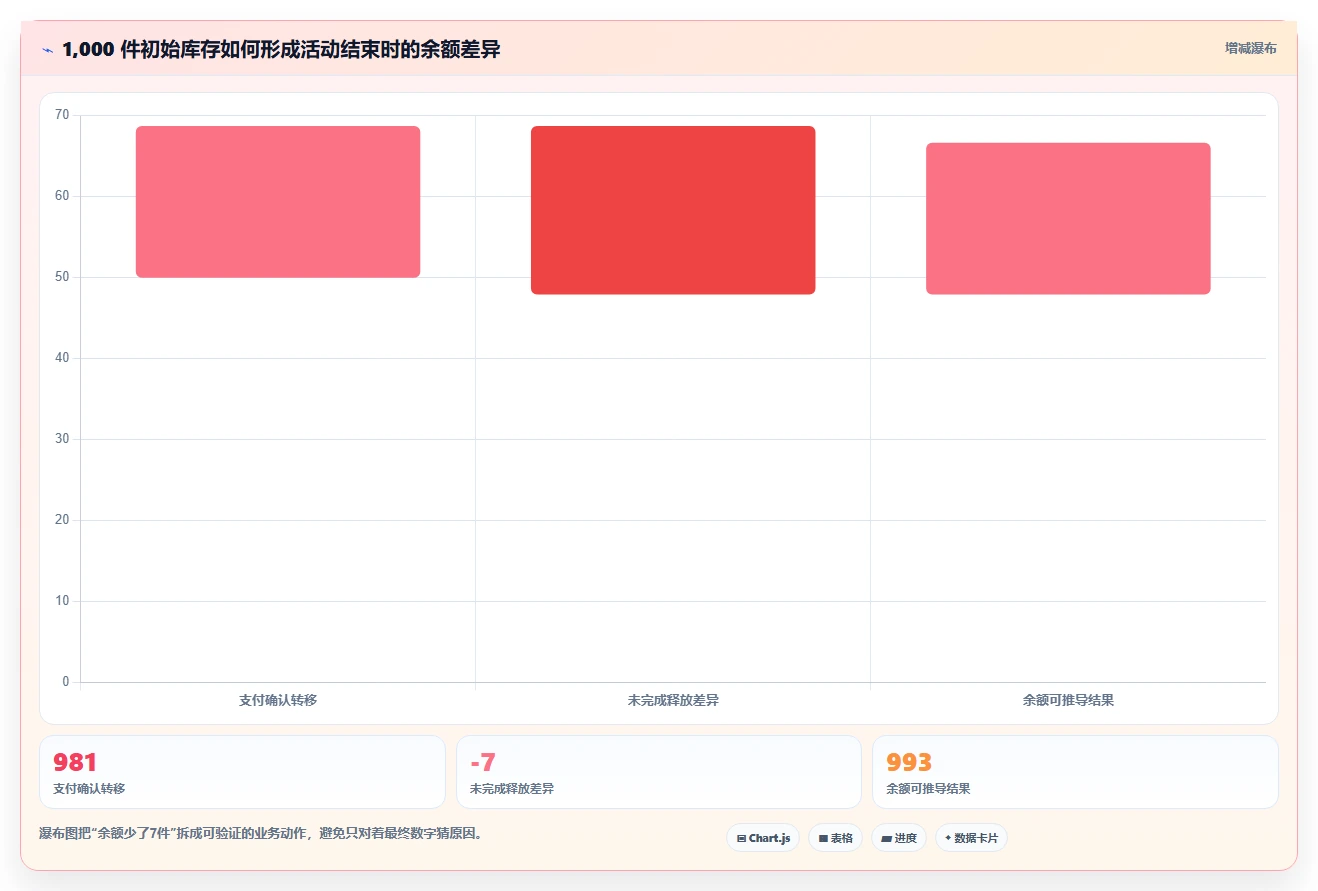Open the 993 余额可推导结果 data card

tap(1075, 772)
